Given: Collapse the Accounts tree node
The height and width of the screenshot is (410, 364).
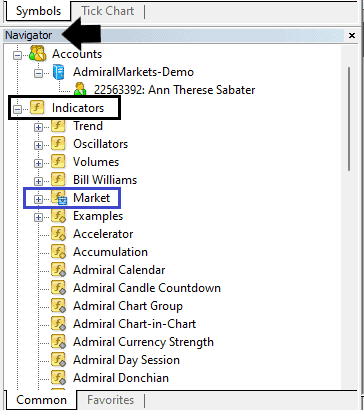Looking at the screenshot, I should [17, 55].
